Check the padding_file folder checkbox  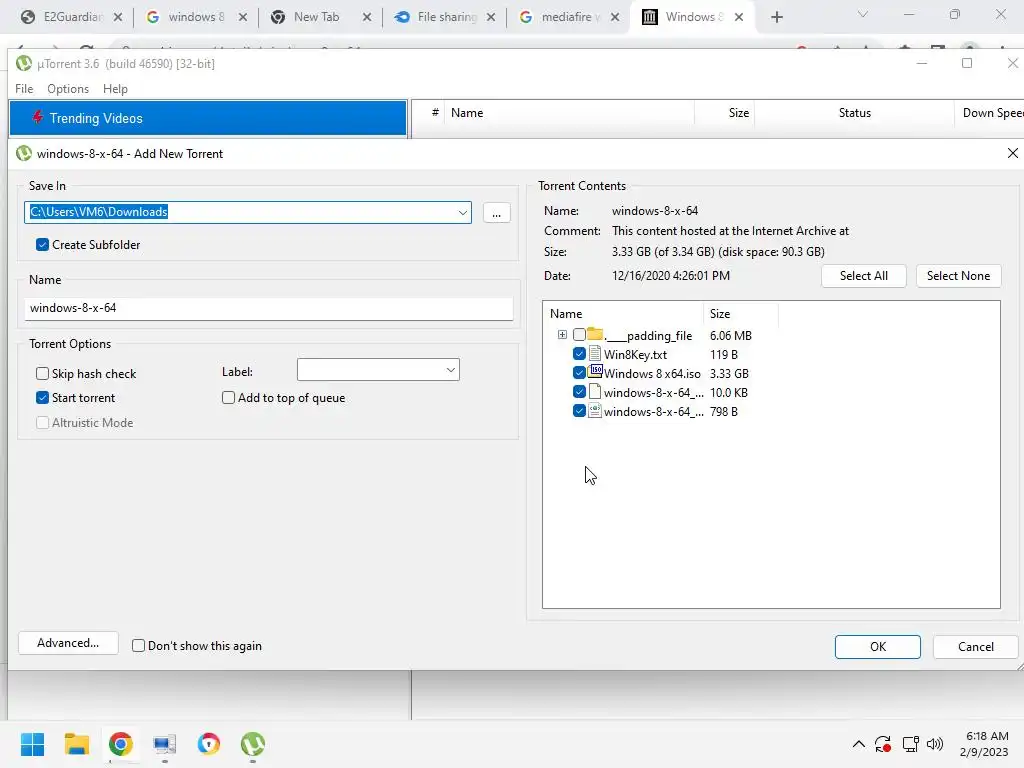coord(579,334)
